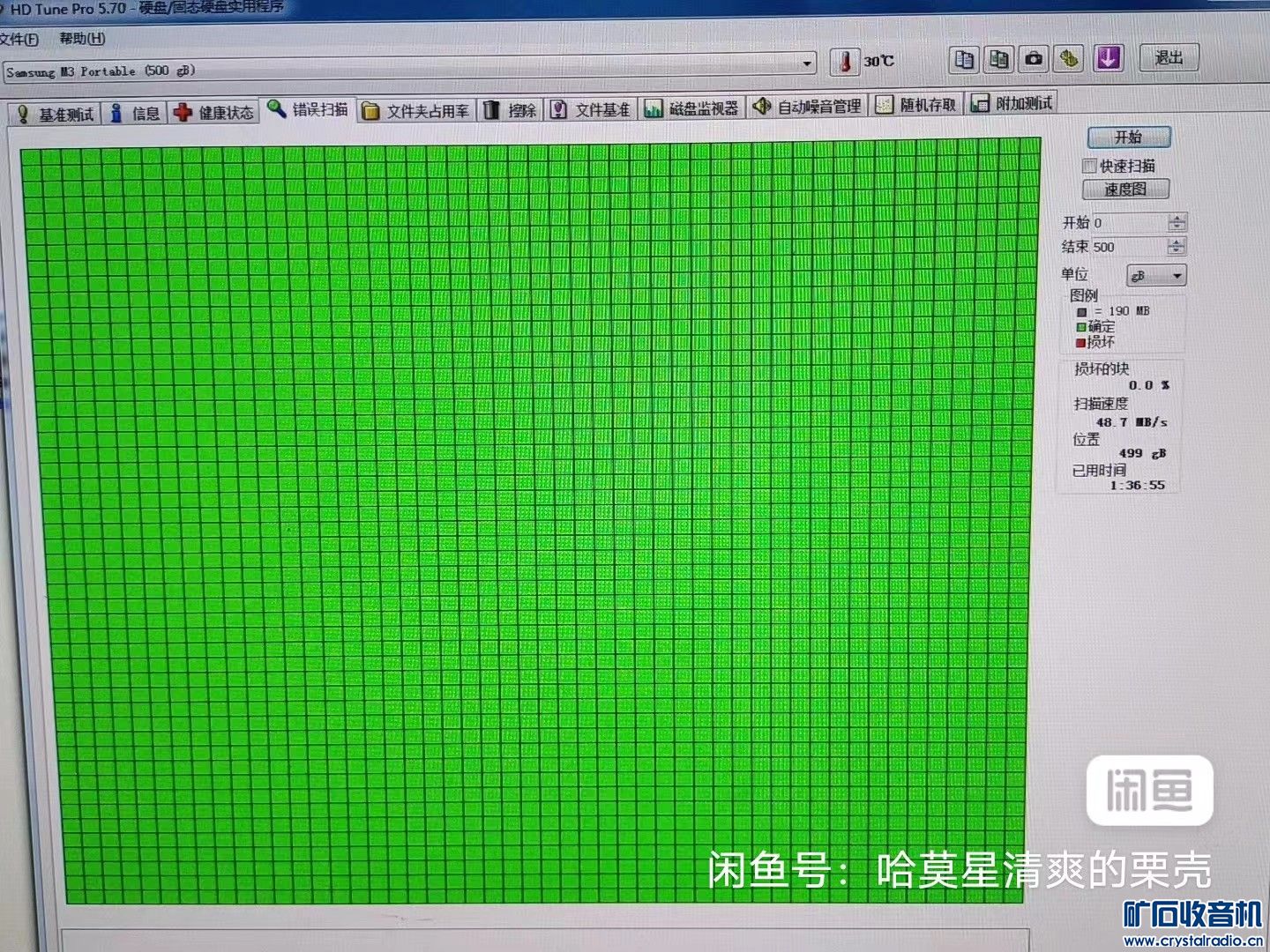Screen dimensions: 1270x952
Task: Open the 文件(F) menu
Action: coord(19,39)
